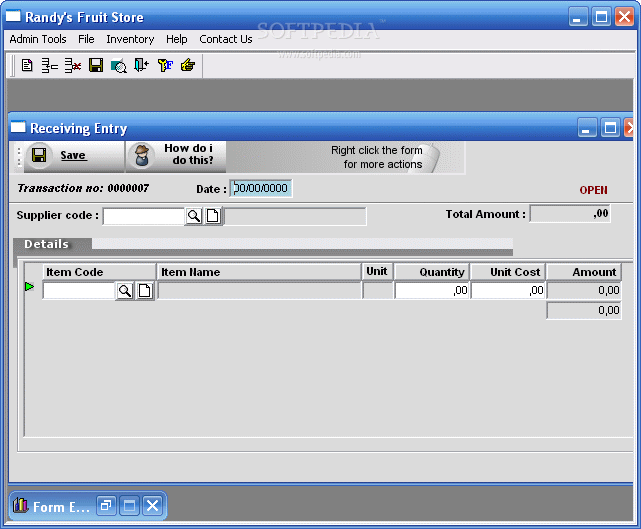Viewport: 641px width, 529px height.
Task: Click the new supplier page icon
Action: (213, 215)
